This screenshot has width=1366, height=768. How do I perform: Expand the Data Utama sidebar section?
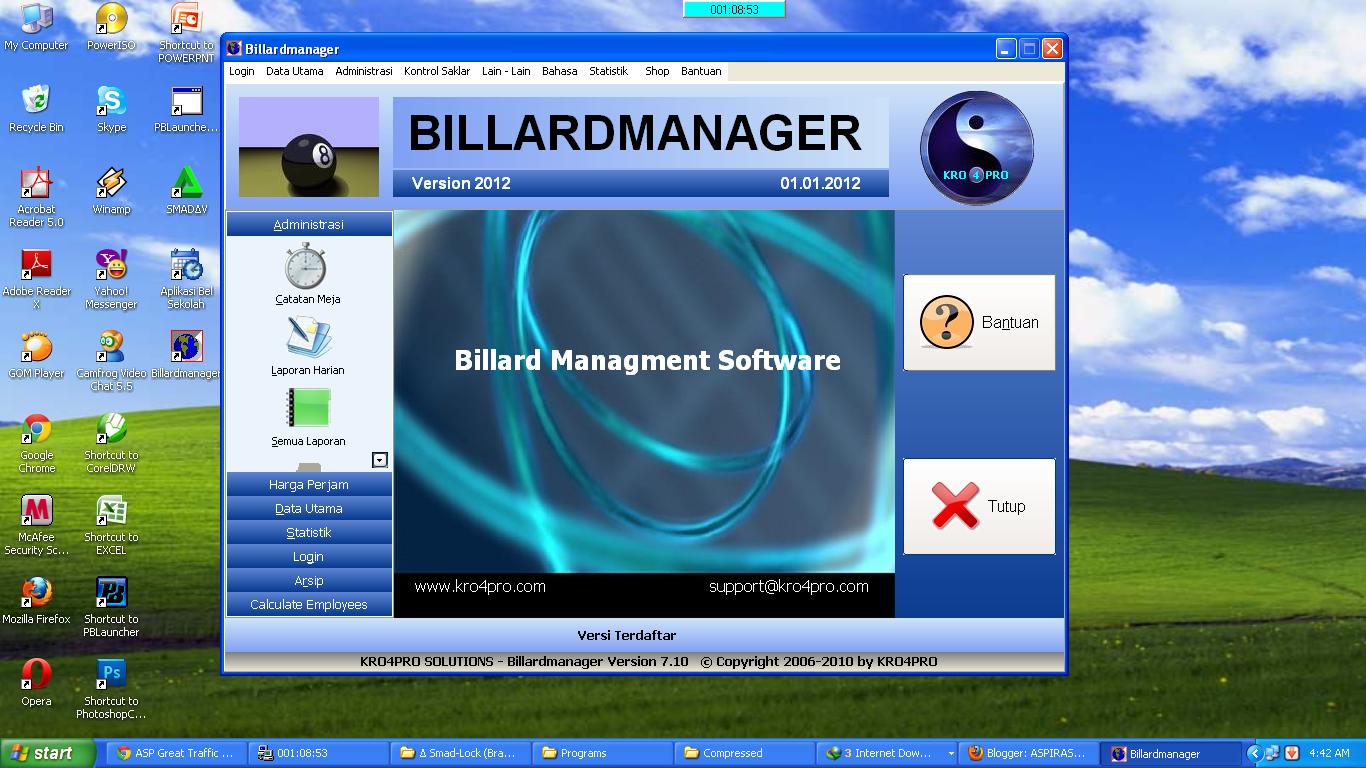pyautogui.click(x=309, y=508)
